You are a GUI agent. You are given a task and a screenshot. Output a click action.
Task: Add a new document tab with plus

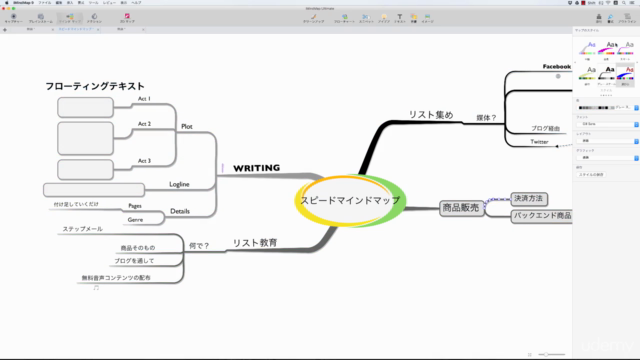pyautogui.click(x=5, y=30)
